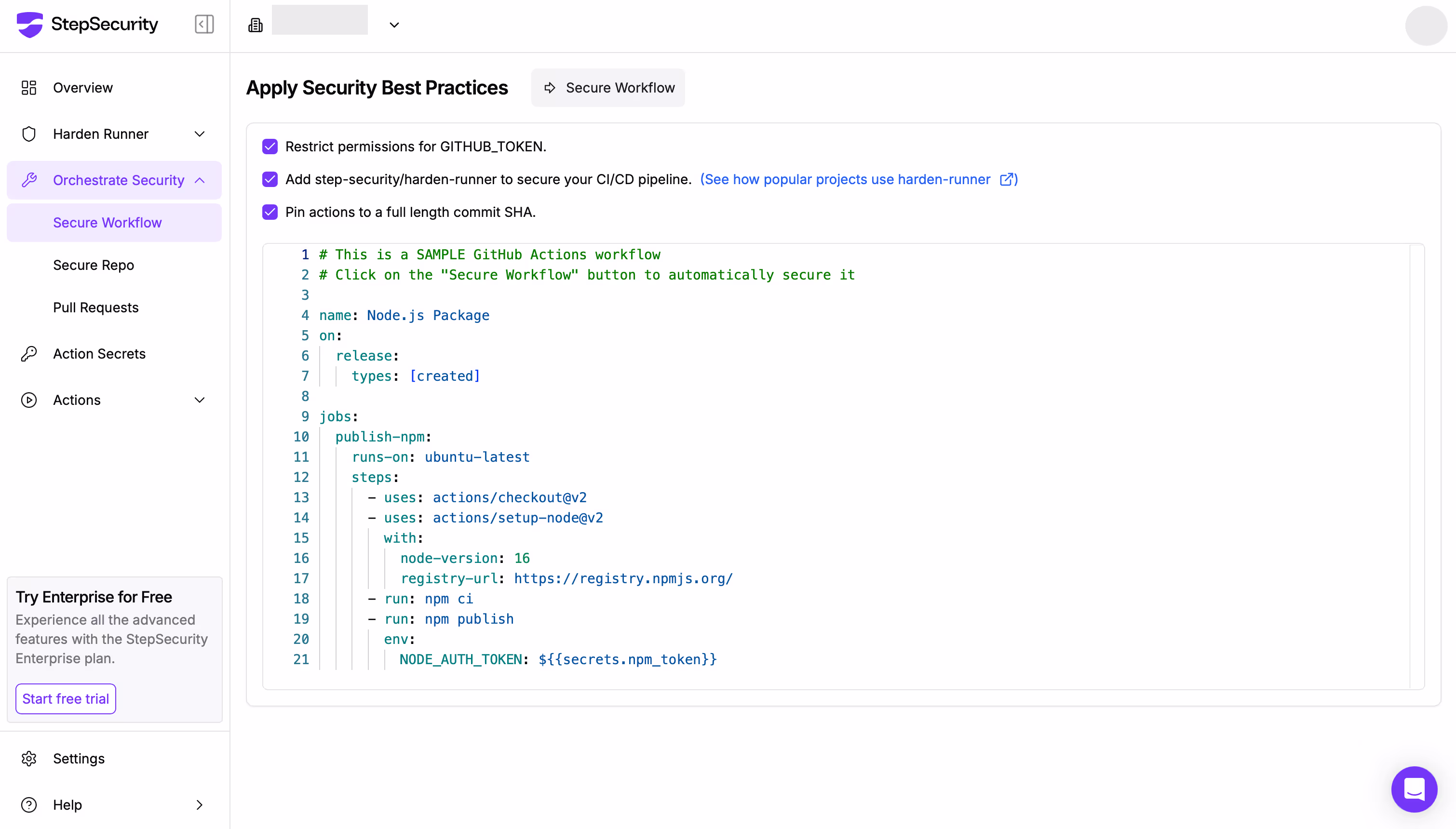Click 'run: npm ci' code line
This screenshot has width=1456, height=829.
point(429,599)
